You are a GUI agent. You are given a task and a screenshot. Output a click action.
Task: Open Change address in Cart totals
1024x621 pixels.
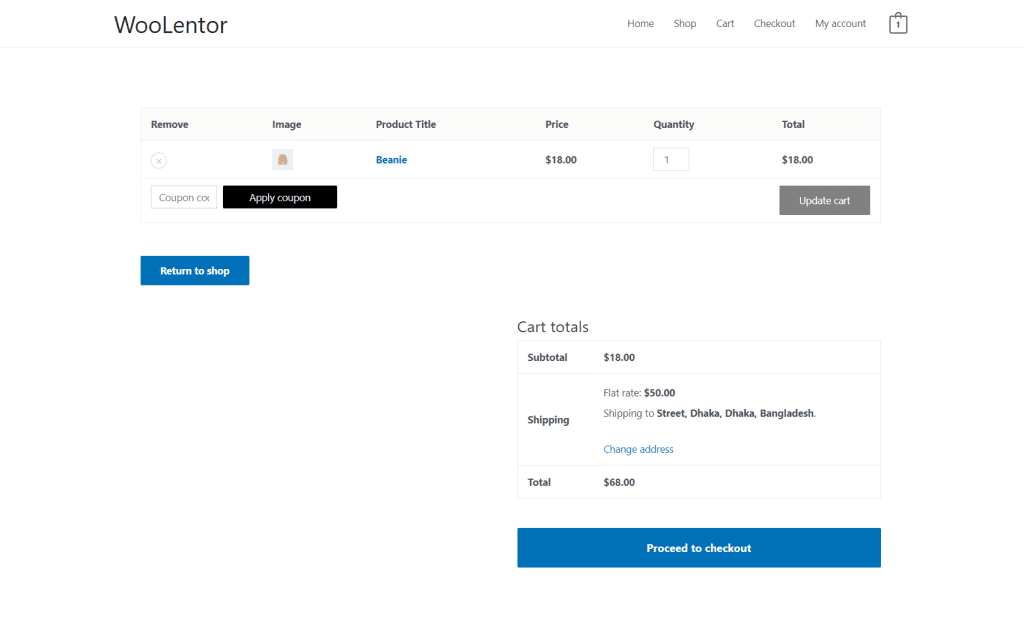[638, 449]
